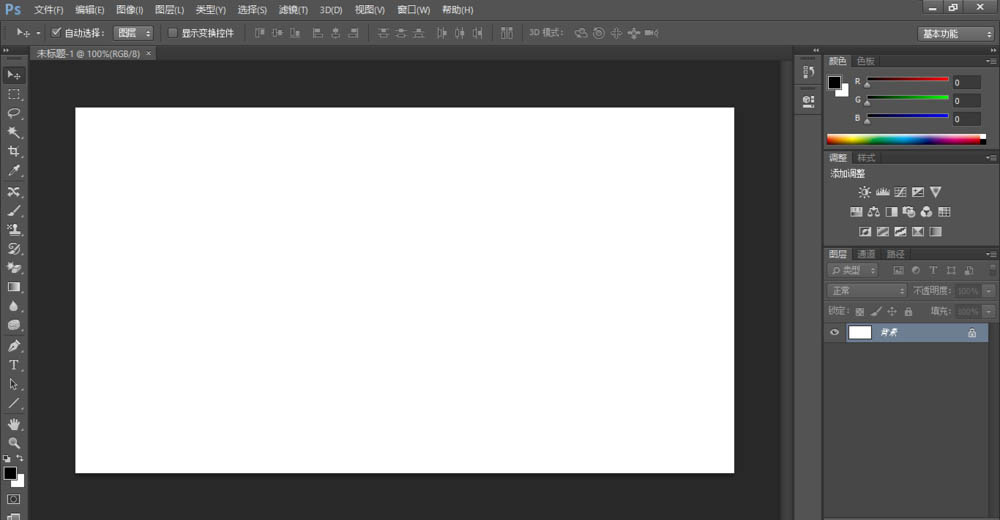Open the Filter menu
The image size is (1000, 520).
click(x=293, y=10)
